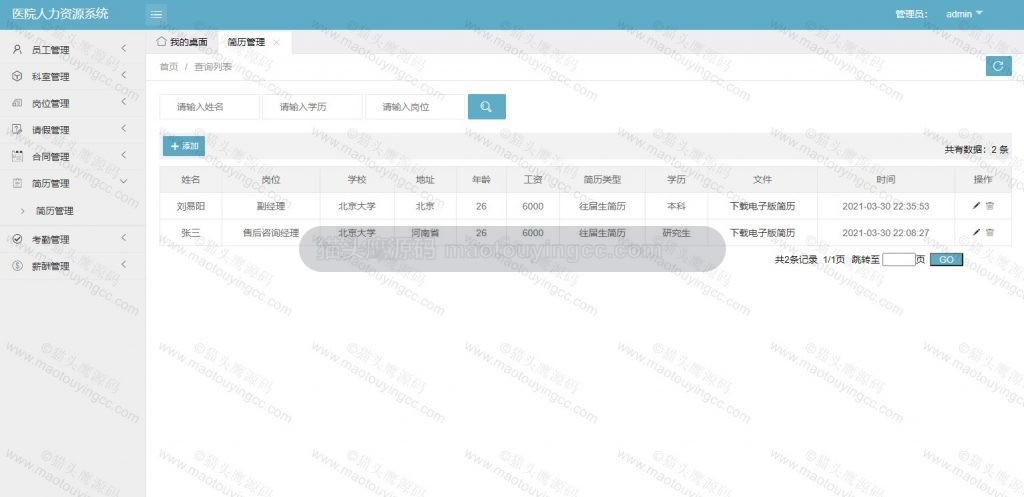
Task: Expand the 合同管理 chevron
Action: coord(123,155)
